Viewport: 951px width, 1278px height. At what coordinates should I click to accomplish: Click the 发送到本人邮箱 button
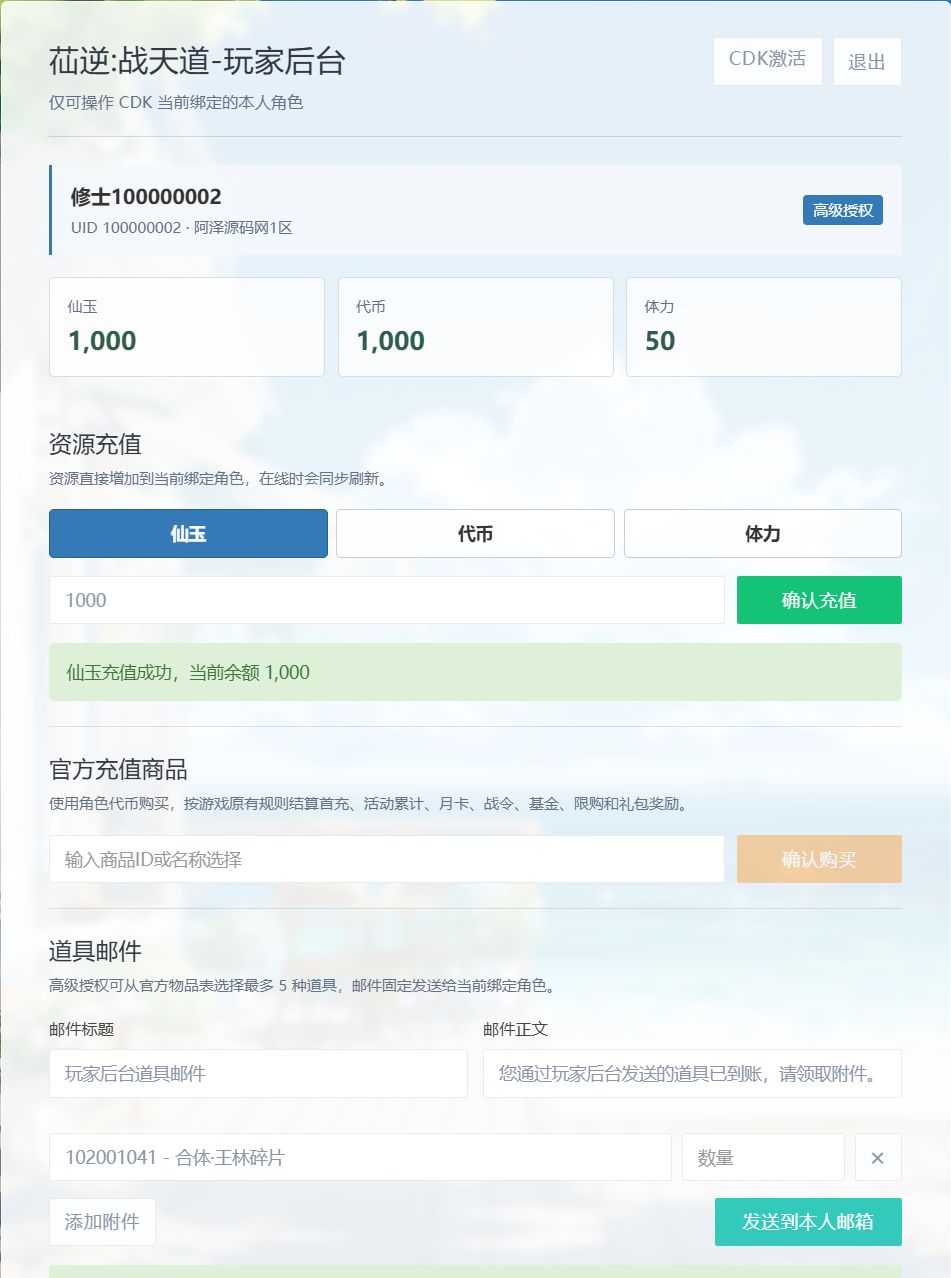point(808,1222)
